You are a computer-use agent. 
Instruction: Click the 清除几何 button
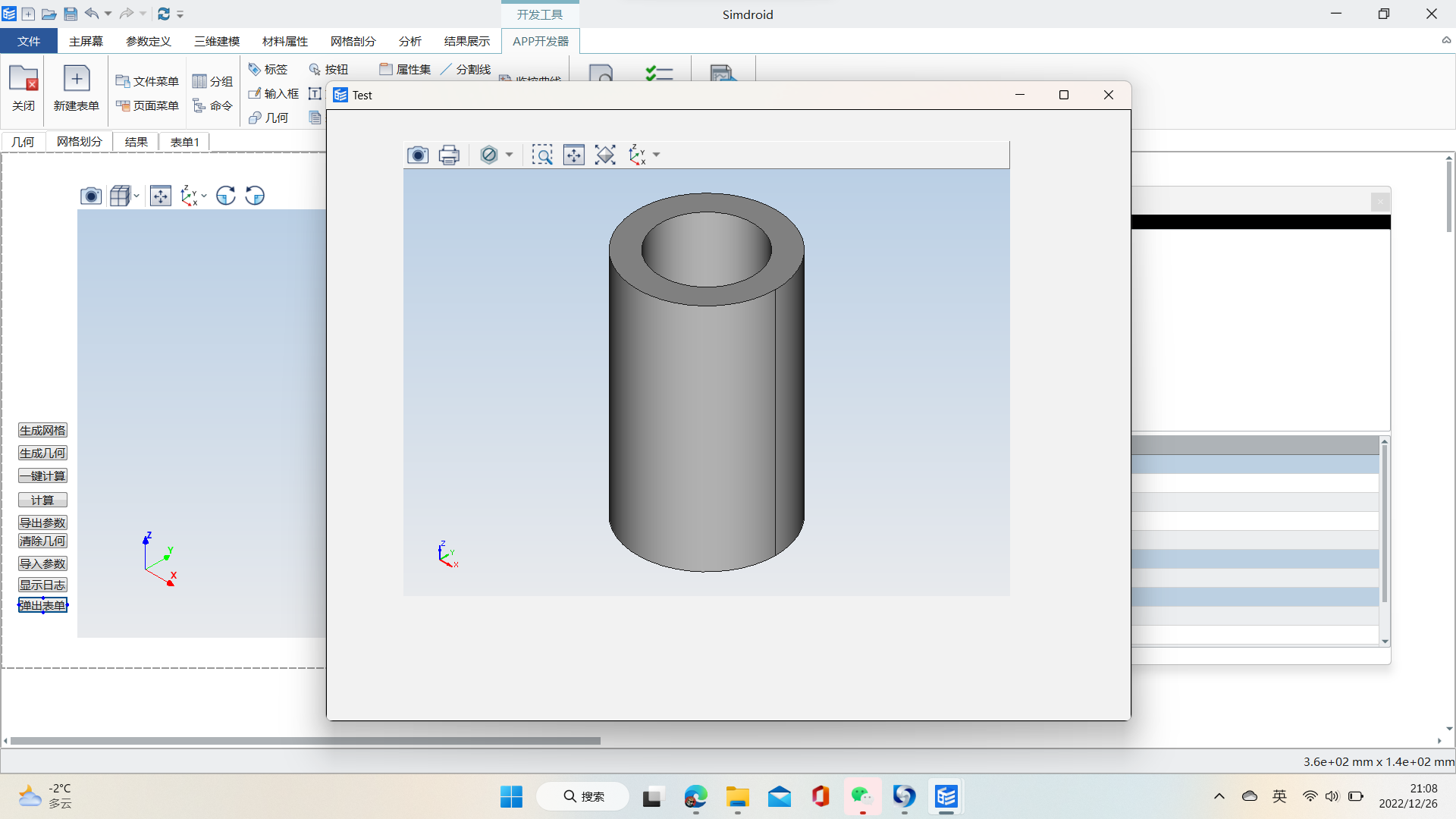coord(42,541)
